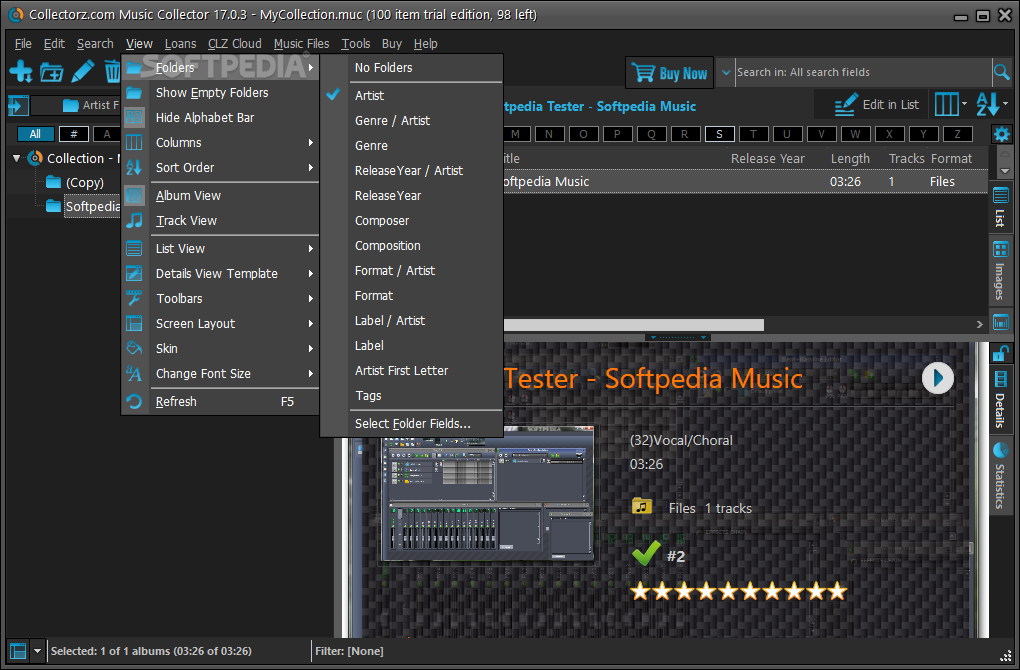Group folders by Composer

[x=412, y=221]
